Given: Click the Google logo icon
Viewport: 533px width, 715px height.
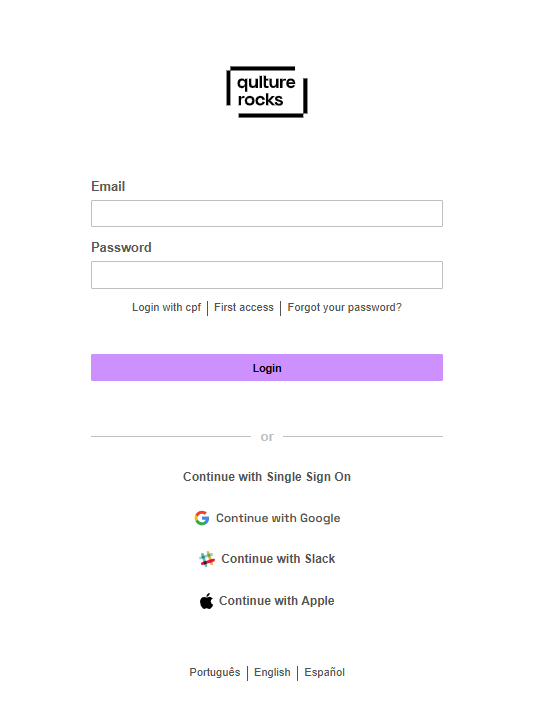Looking at the screenshot, I should [x=202, y=518].
